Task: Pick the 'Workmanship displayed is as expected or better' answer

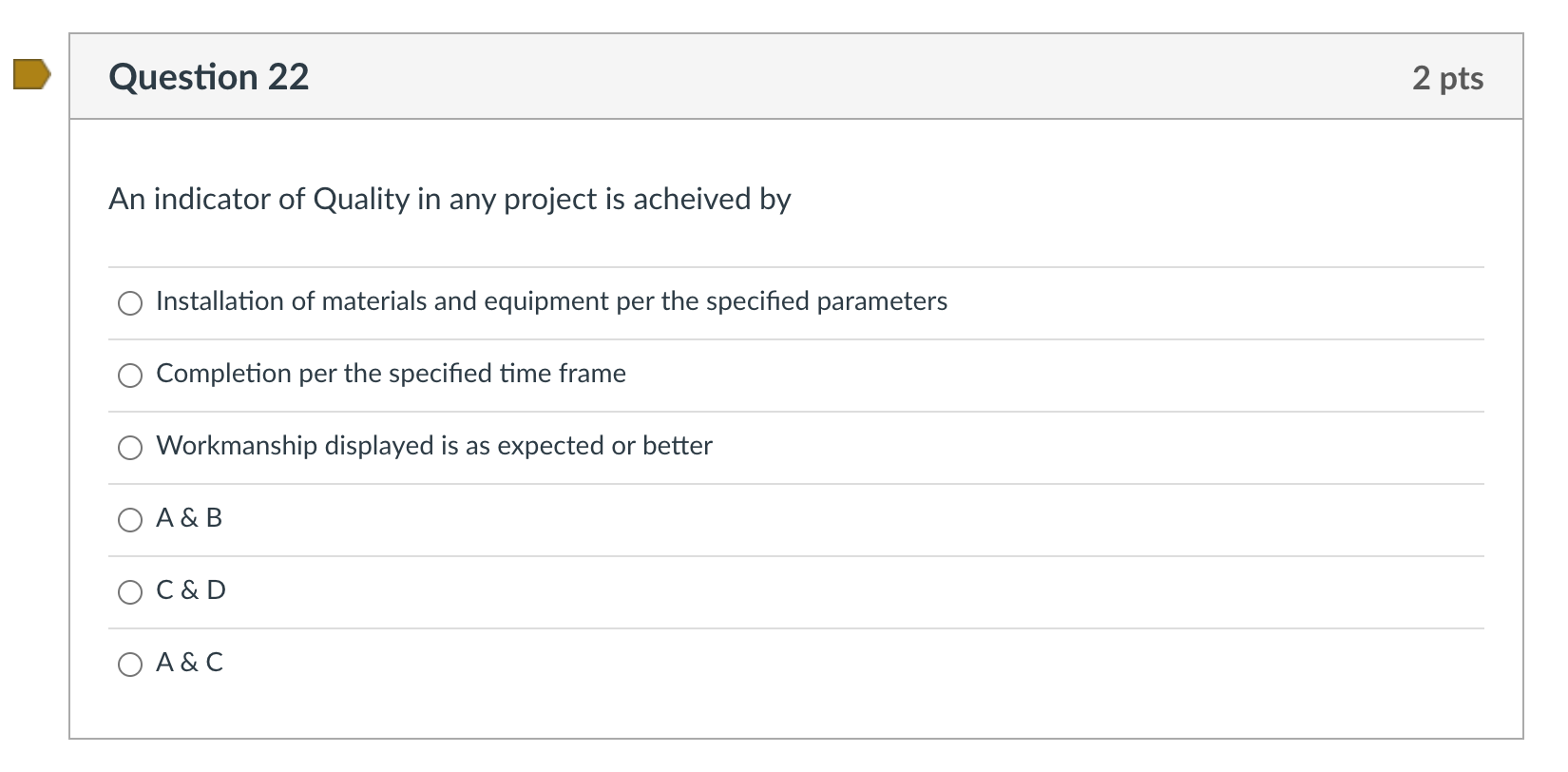Action: pyautogui.click(x=129, y=448)
